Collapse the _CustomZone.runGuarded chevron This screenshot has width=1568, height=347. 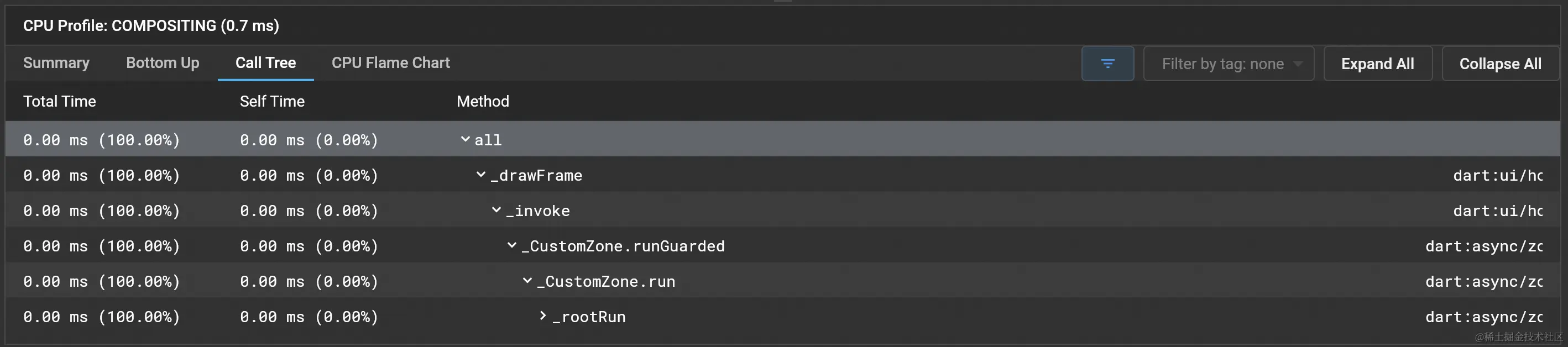(512, 245)
